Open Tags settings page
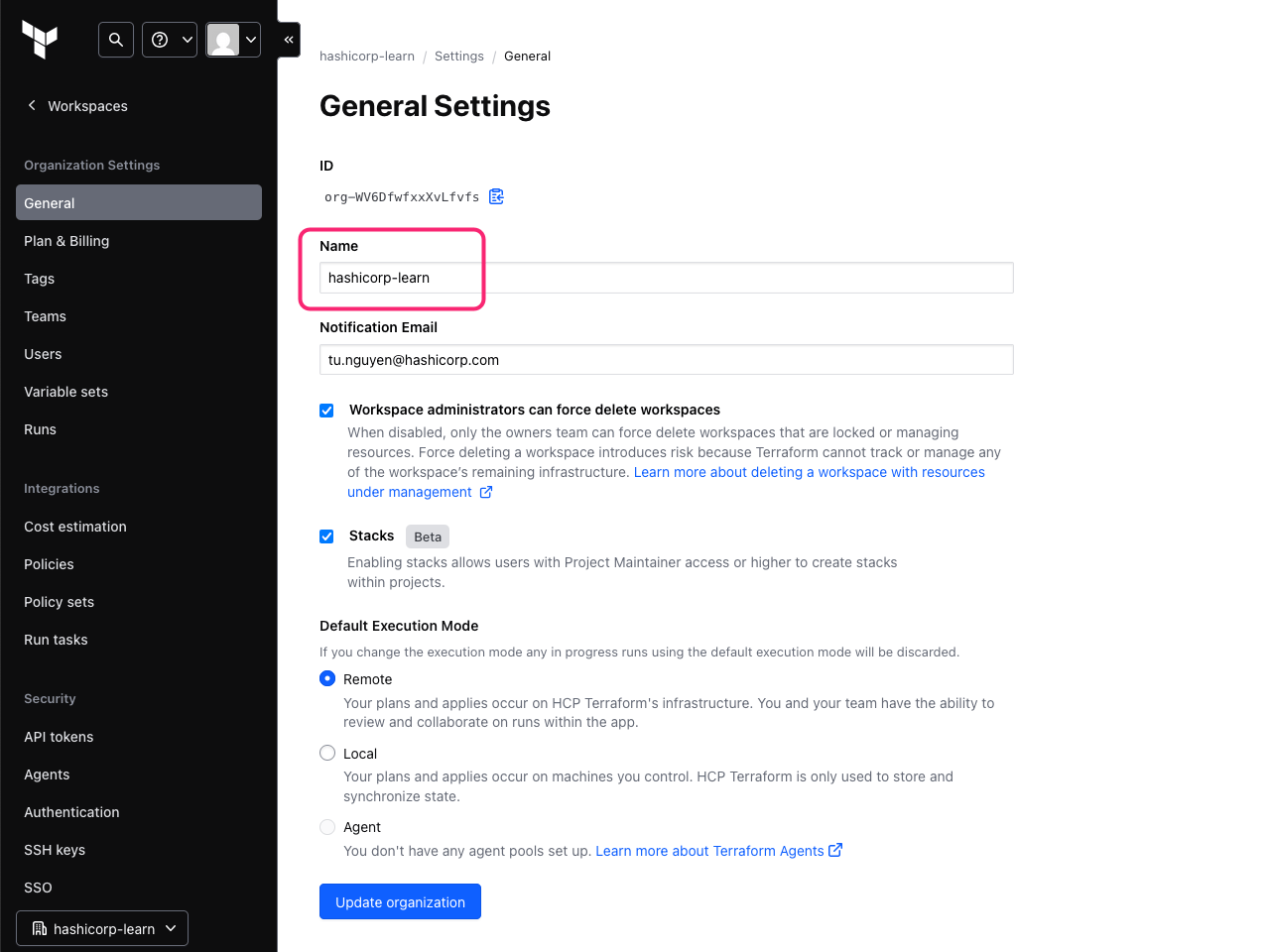 pos(139,279)
